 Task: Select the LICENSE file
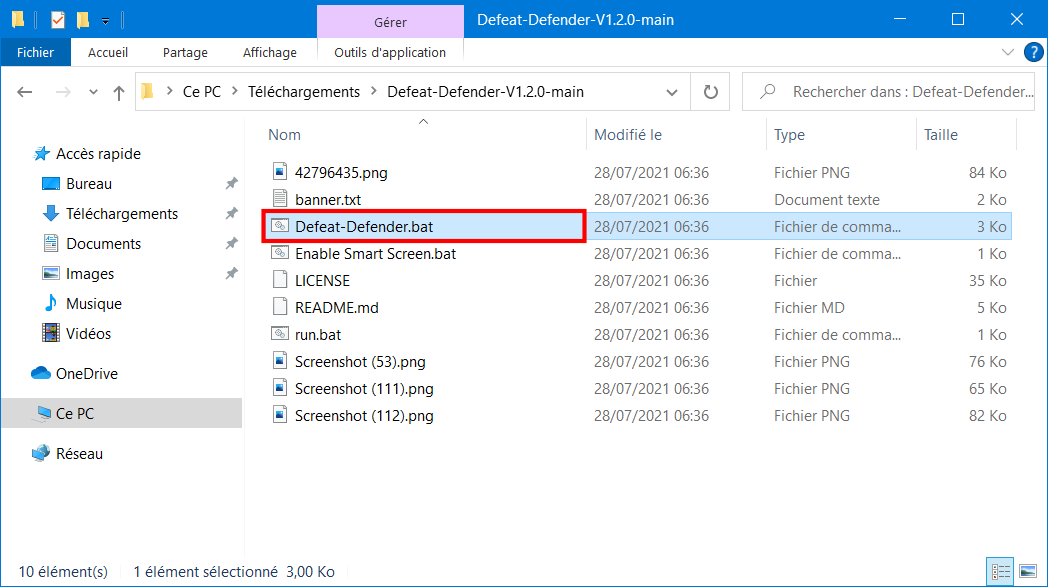click(322, 281)
